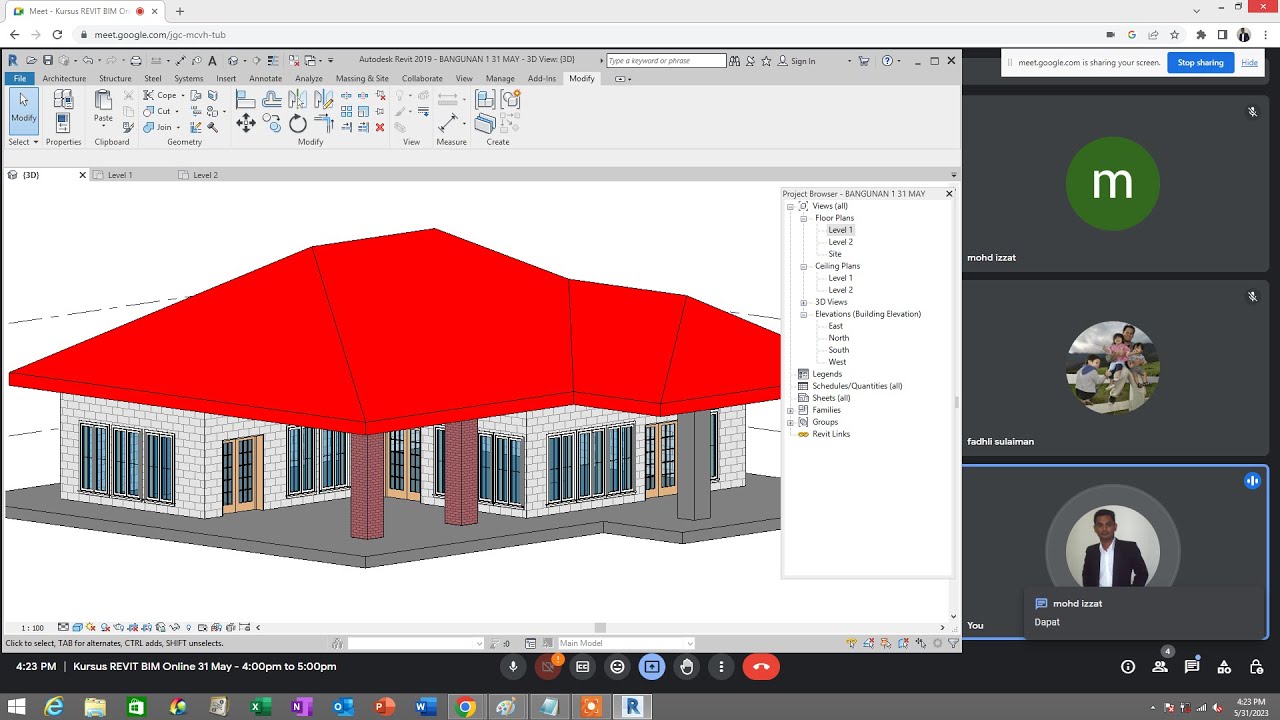The image size is (1280, 720).
Task: Click the Open folder icon in Revit toolbar
Action: pyautogui.click(x=31, y=61)
